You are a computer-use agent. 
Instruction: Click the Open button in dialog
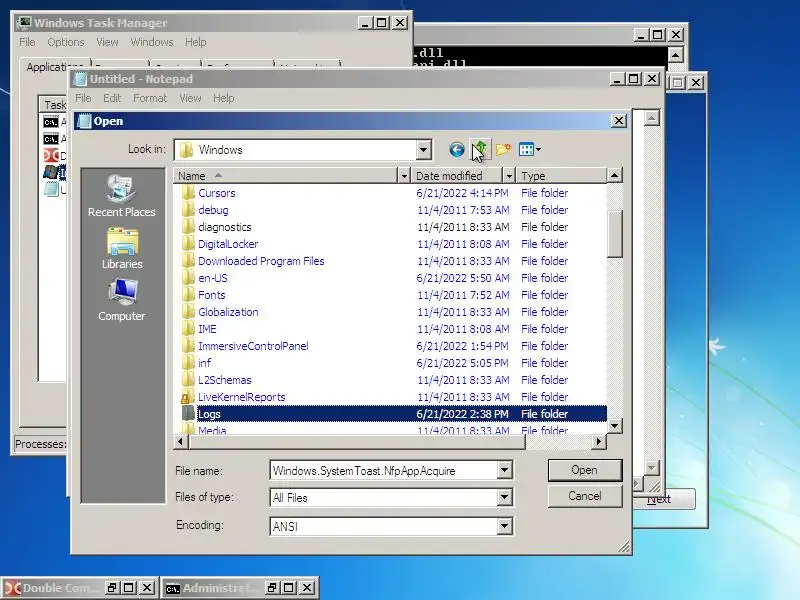click(585, 470)
